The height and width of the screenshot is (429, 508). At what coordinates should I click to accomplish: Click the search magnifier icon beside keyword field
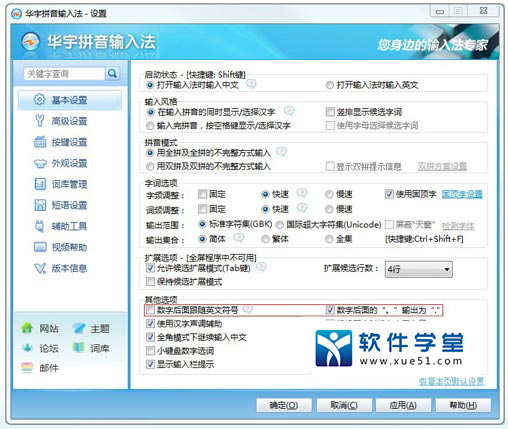pos(112,73)
